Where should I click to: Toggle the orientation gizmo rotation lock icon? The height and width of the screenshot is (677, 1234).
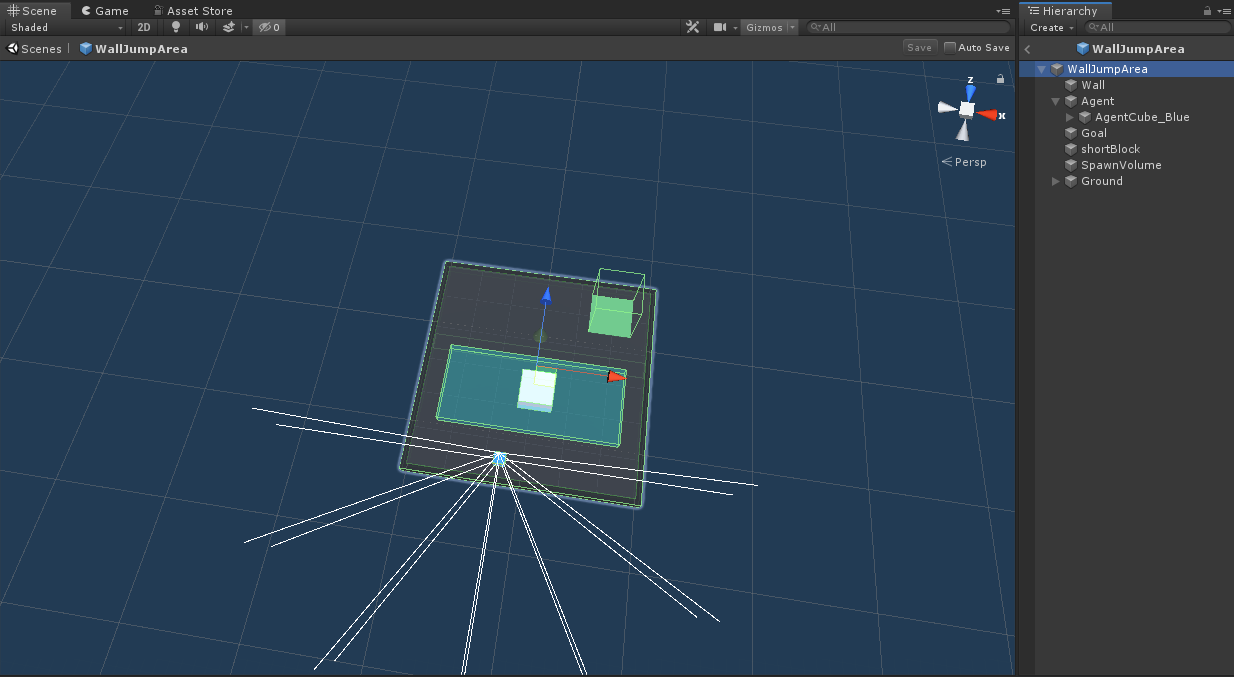tap(1000, 79)
